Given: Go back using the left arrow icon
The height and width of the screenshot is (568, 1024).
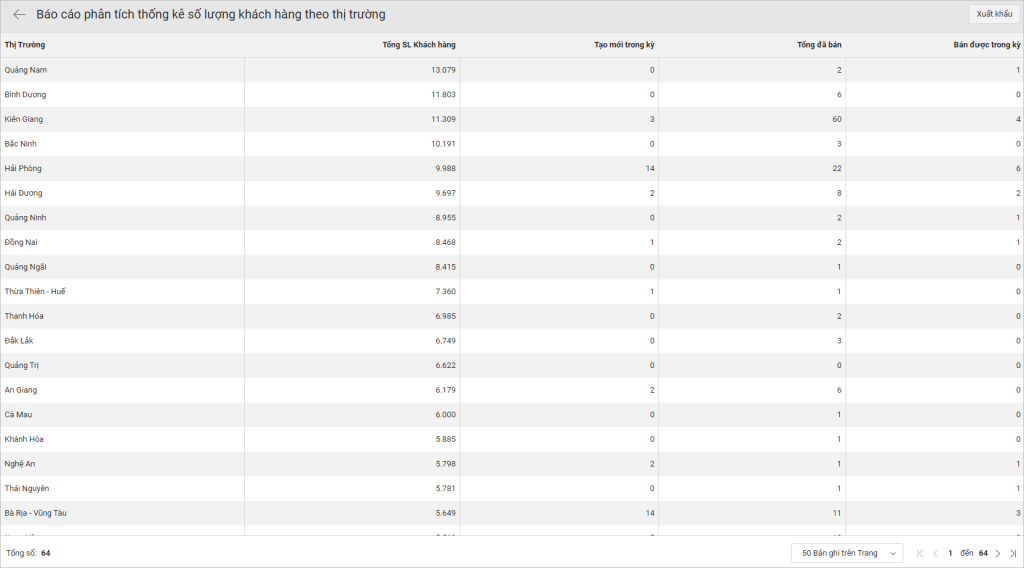Looking at the screenshot, I should point(20,14).
